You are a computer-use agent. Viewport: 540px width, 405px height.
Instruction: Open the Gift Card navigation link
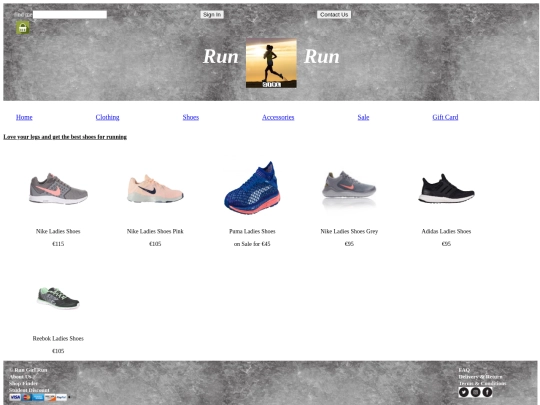point(445,117)
